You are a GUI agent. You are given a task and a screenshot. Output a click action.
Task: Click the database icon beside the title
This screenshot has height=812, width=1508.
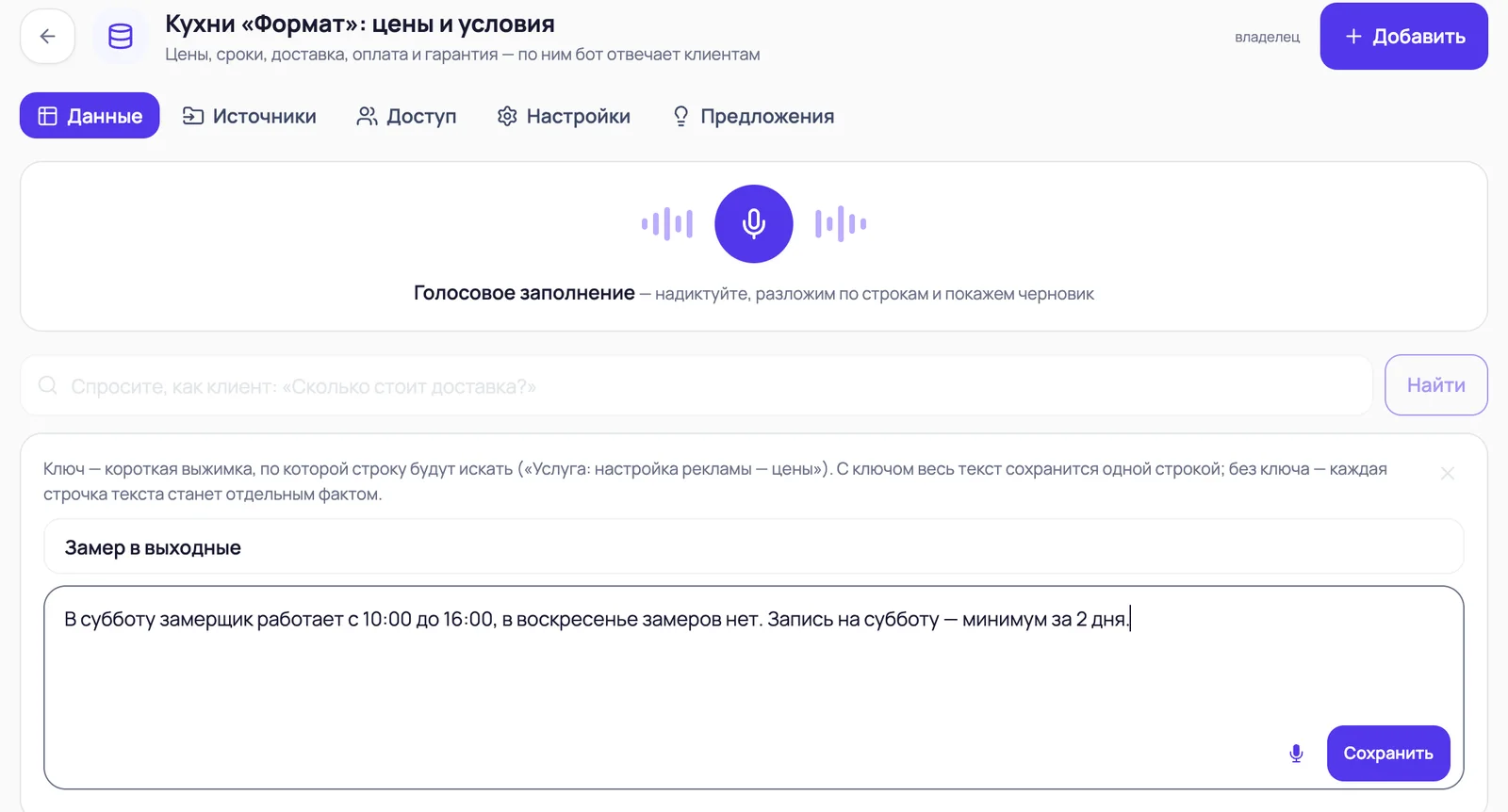121,37
